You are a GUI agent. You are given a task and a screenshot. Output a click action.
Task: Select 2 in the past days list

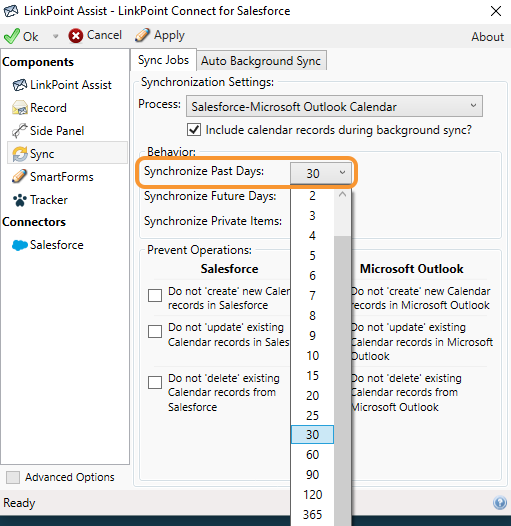[x=312, y=196]
